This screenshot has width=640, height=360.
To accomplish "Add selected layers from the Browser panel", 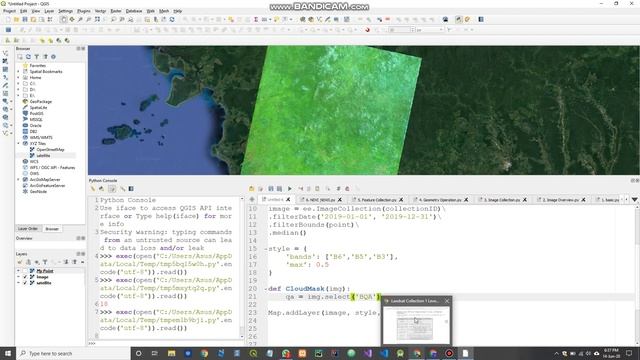I will [x=20, y=57].
